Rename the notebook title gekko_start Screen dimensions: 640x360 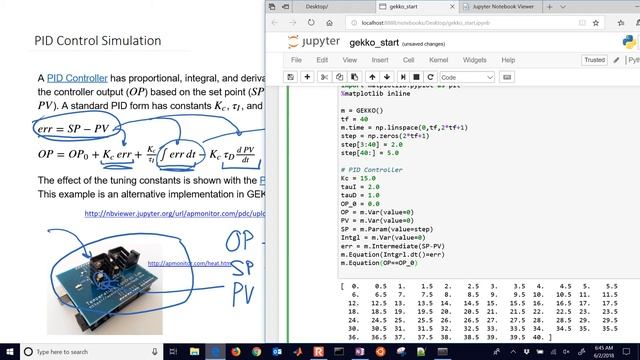pyautogui.click(x=374, y=43)
